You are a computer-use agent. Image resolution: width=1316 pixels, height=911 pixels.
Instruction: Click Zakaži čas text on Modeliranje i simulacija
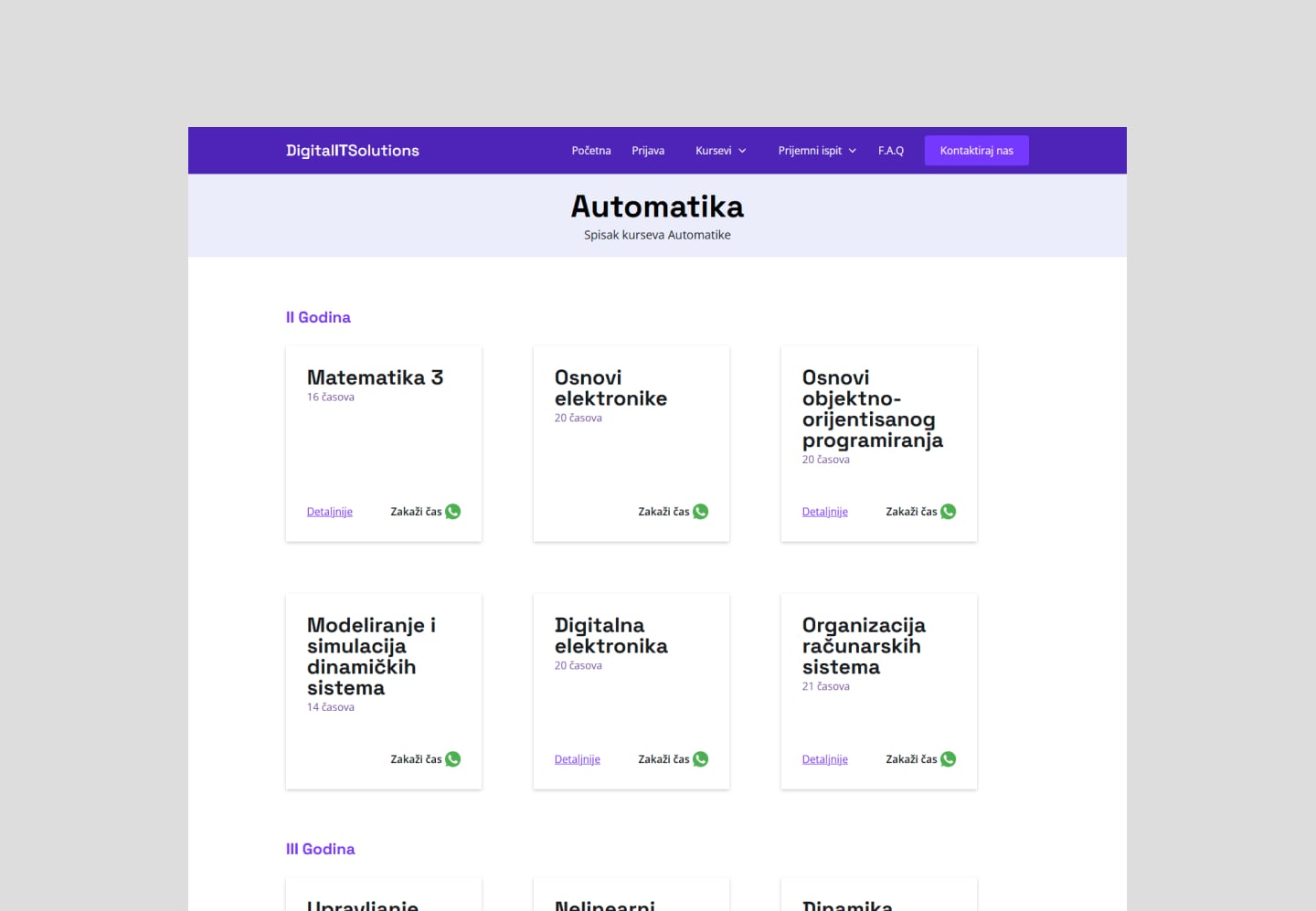click(416, 759)
